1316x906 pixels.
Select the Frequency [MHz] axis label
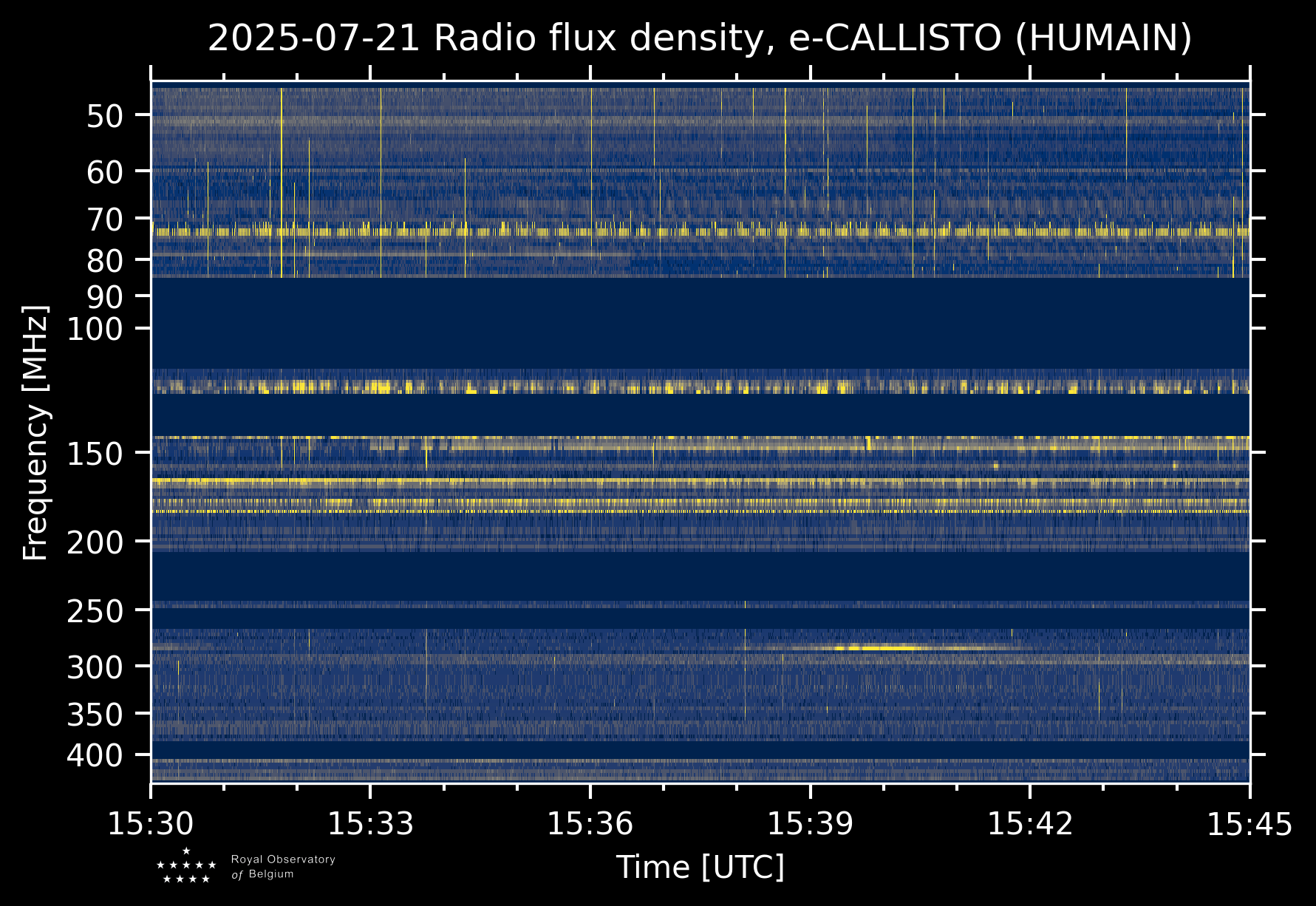(x=35, y=432)
